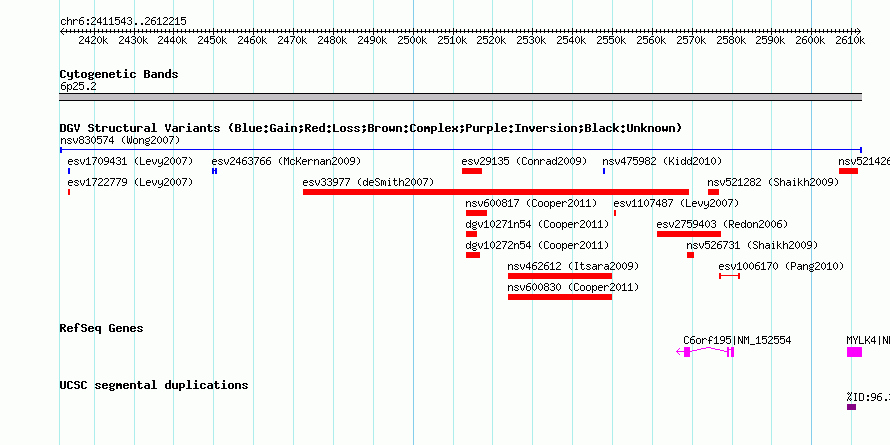
Task: Select the red esv2759403 loss bar
Action: (x=689, y=234)
